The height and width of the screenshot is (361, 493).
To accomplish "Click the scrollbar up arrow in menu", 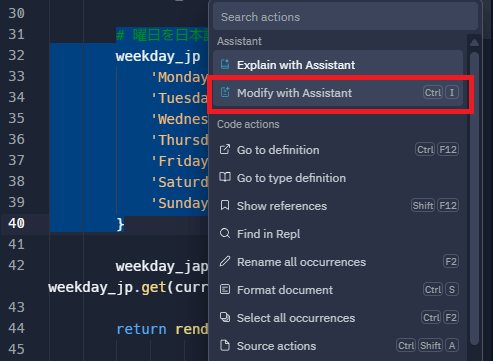I will (x=474, y=43).
